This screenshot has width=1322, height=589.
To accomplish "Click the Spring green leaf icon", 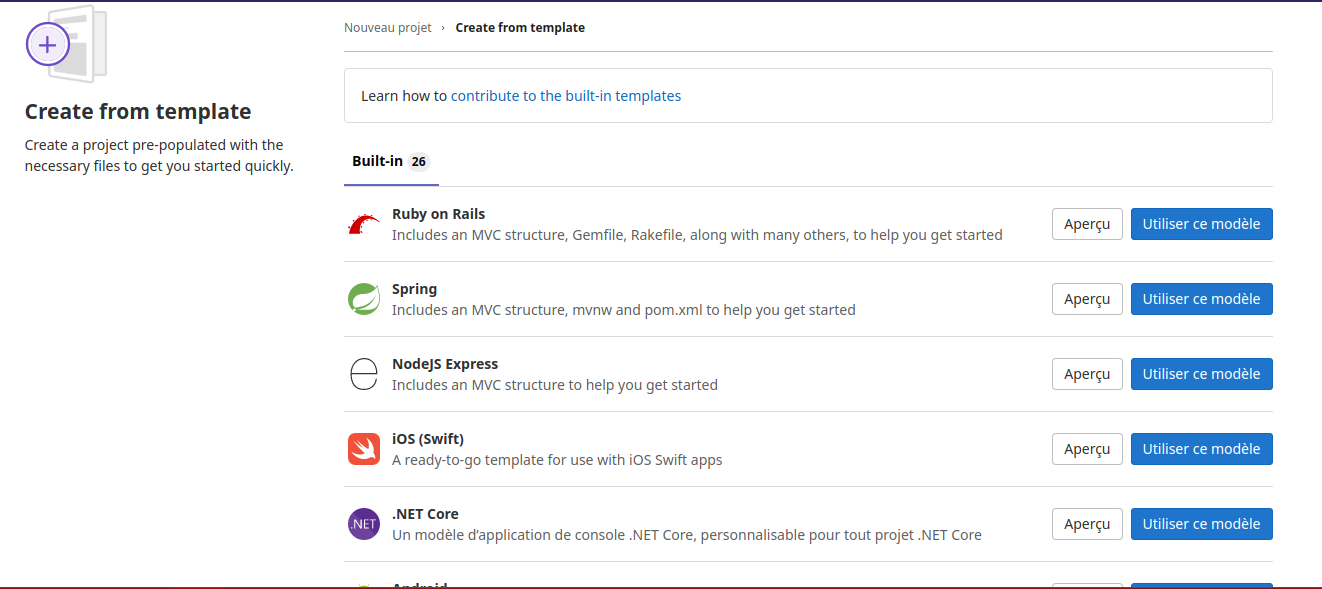I will click(363, 299).
